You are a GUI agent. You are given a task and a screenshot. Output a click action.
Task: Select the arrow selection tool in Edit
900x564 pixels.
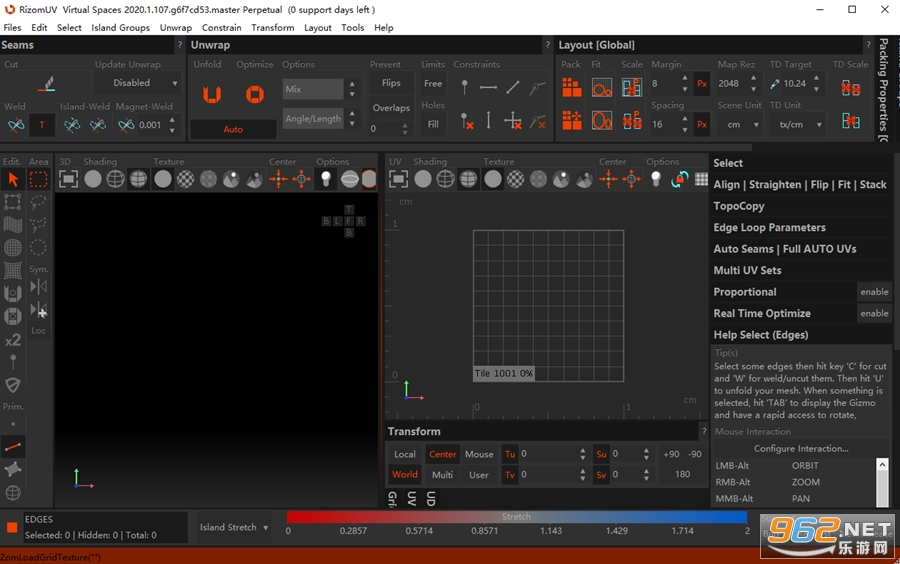pyautogui.click(x=13, y=180)
